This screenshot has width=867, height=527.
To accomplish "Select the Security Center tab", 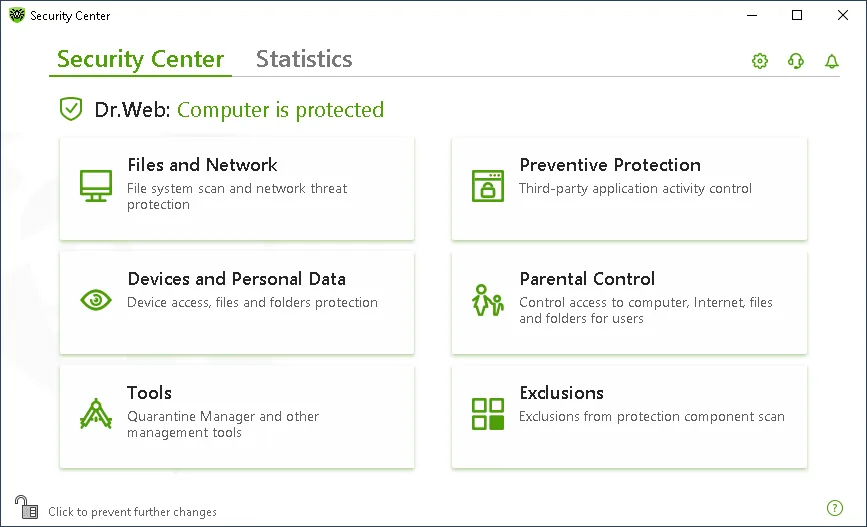I will click(140, 59).
